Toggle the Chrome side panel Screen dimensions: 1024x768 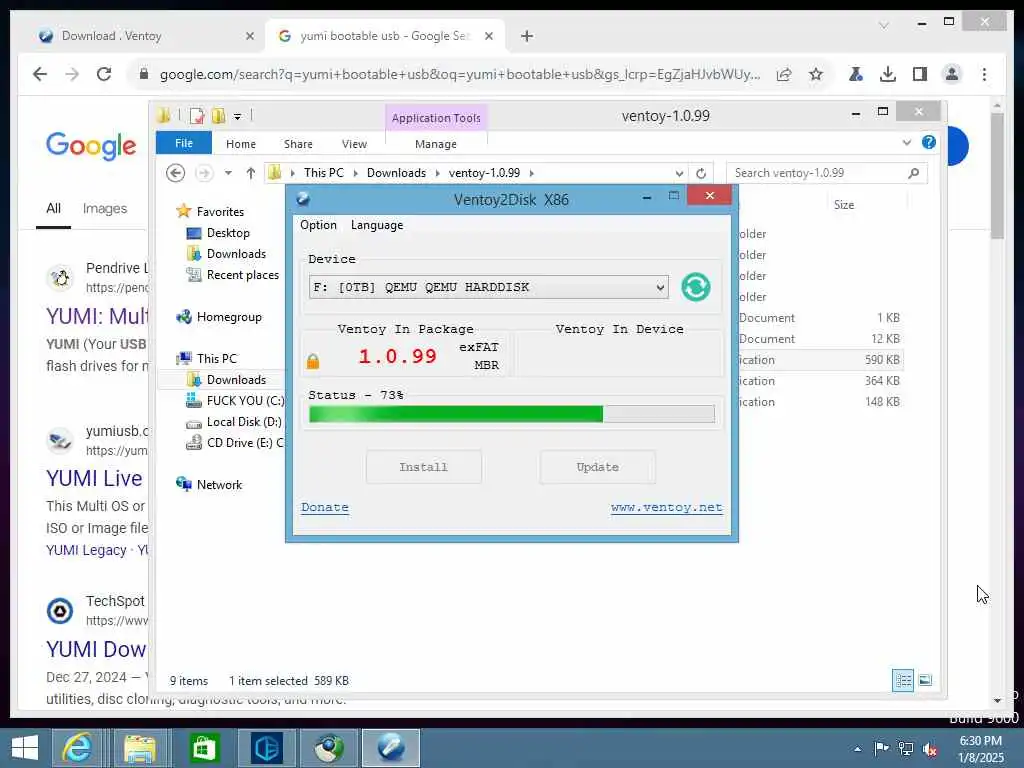tap(920, 74)
